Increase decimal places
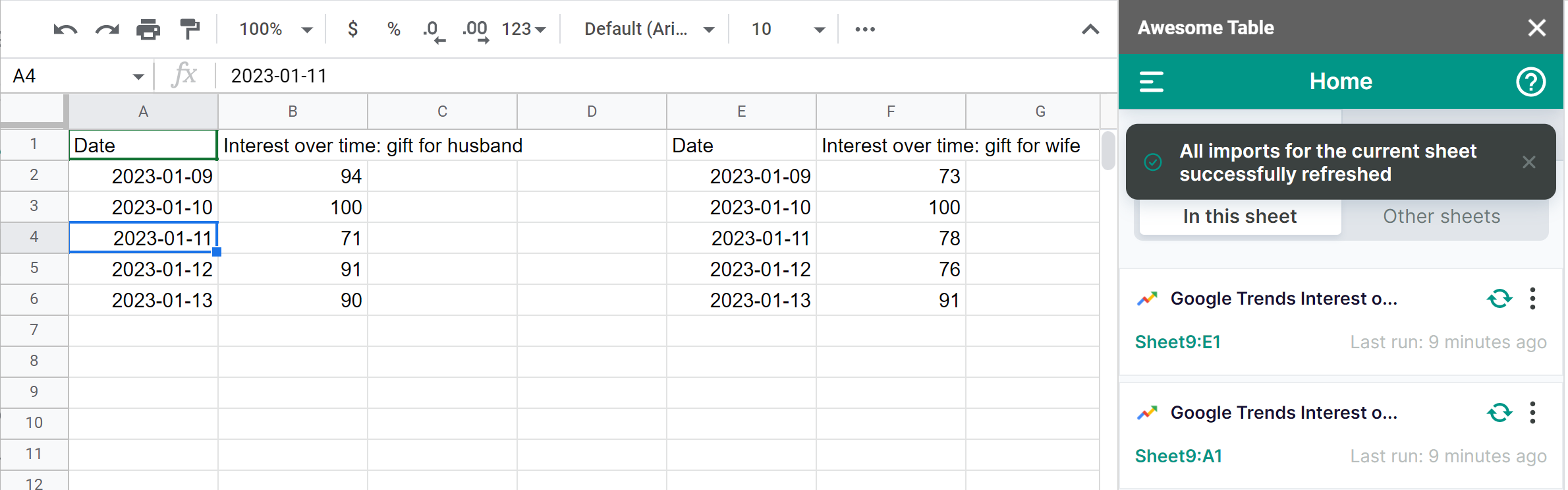 point(475,30)
